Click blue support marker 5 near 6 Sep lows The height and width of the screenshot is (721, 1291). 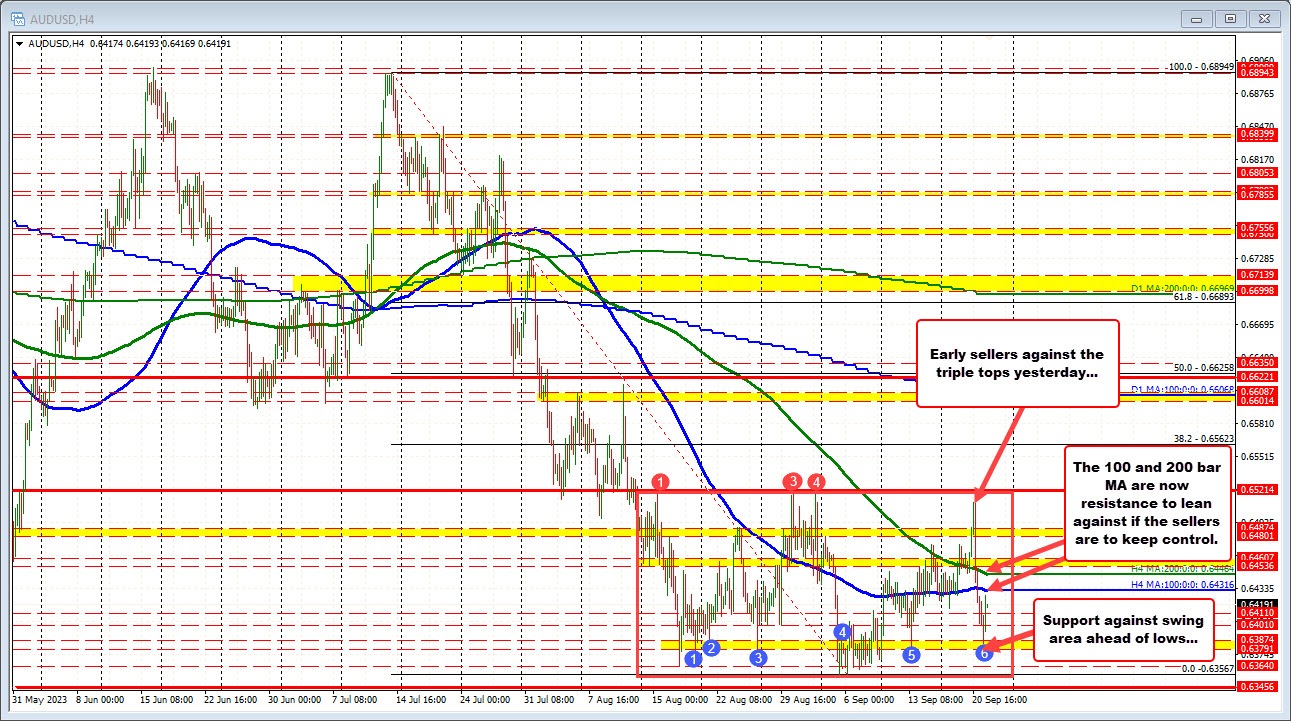(x=910, y=655)
